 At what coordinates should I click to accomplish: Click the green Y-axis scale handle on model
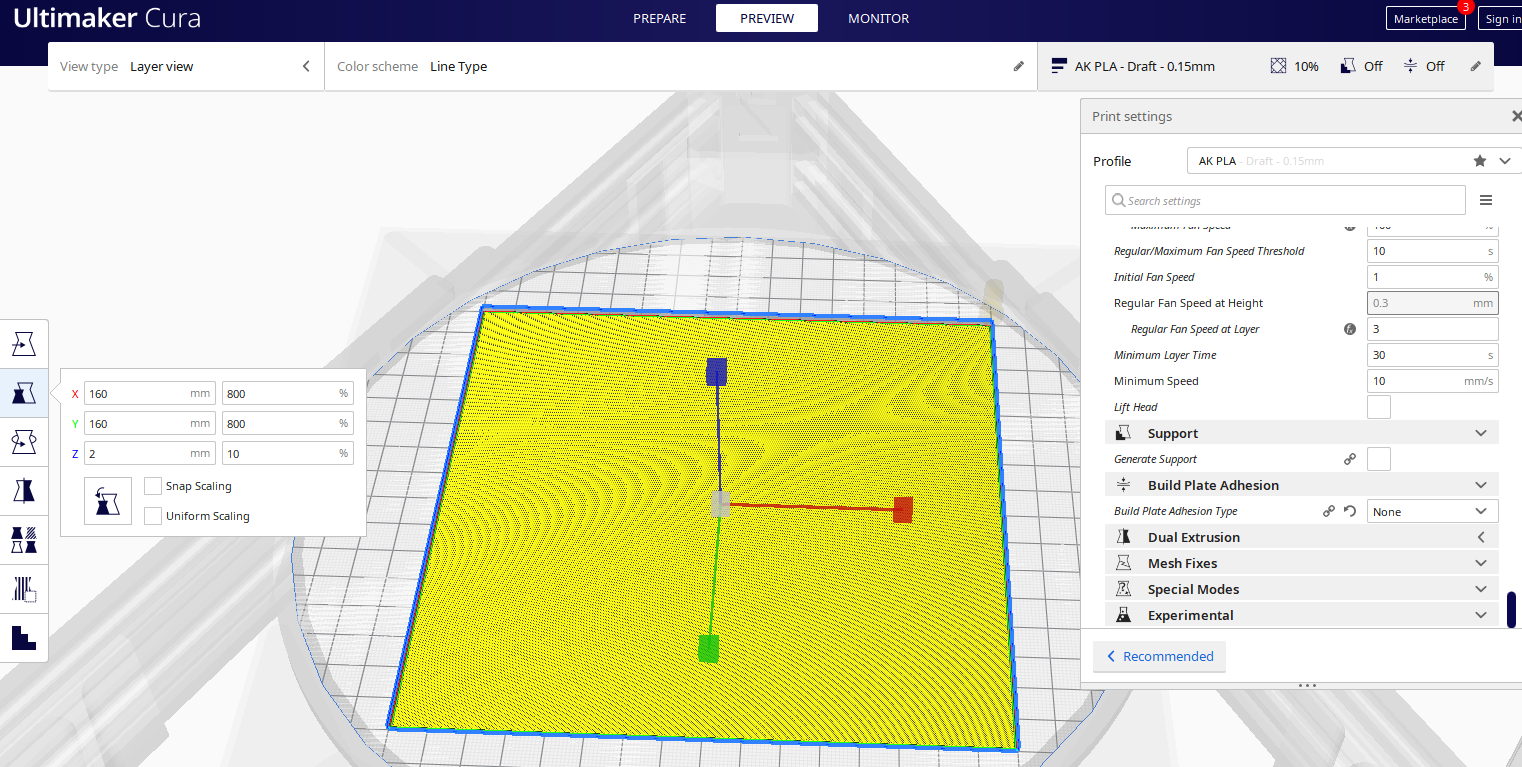pos(708,648)
